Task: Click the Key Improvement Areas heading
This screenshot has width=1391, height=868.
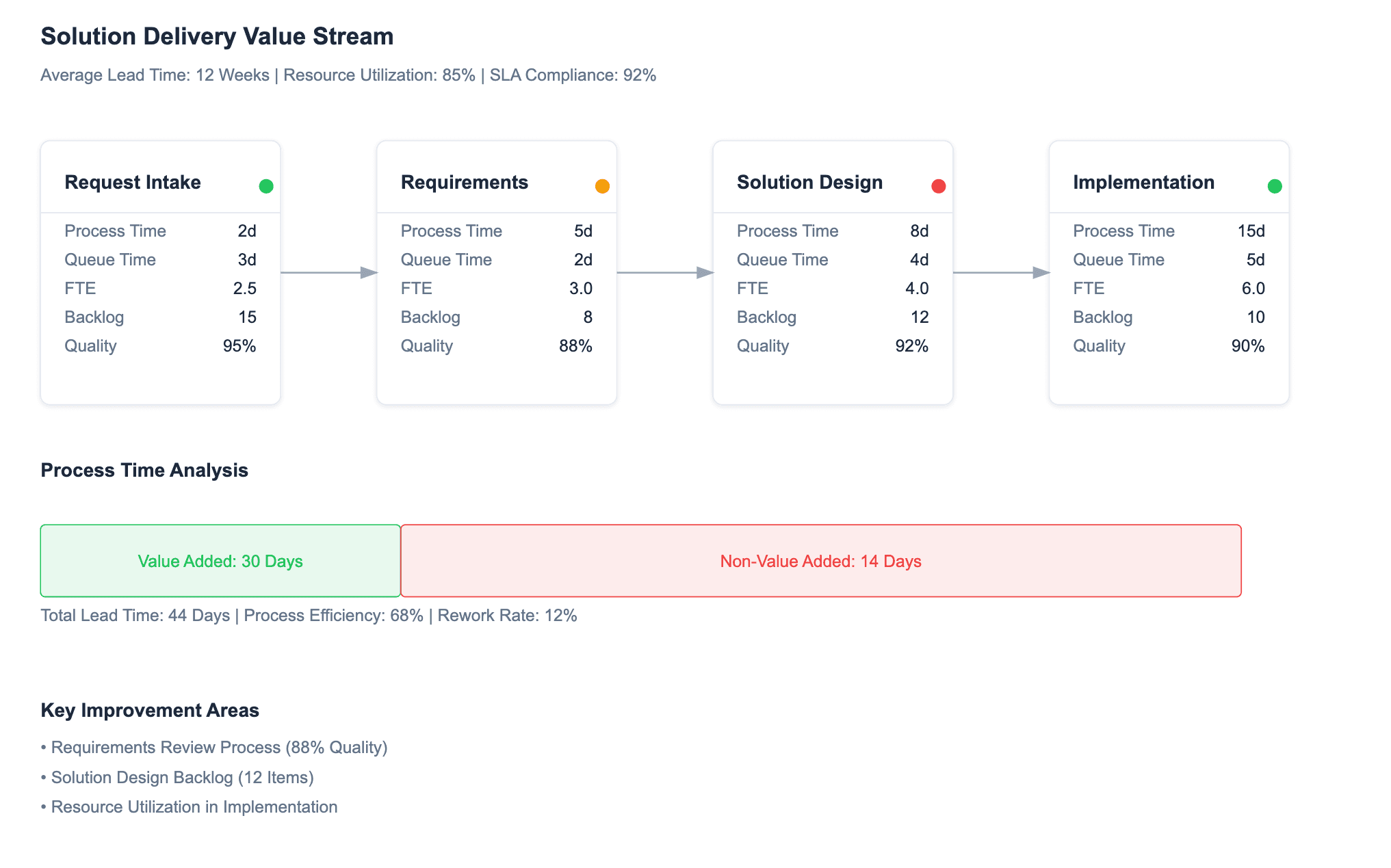Action: tap(150, 711)
